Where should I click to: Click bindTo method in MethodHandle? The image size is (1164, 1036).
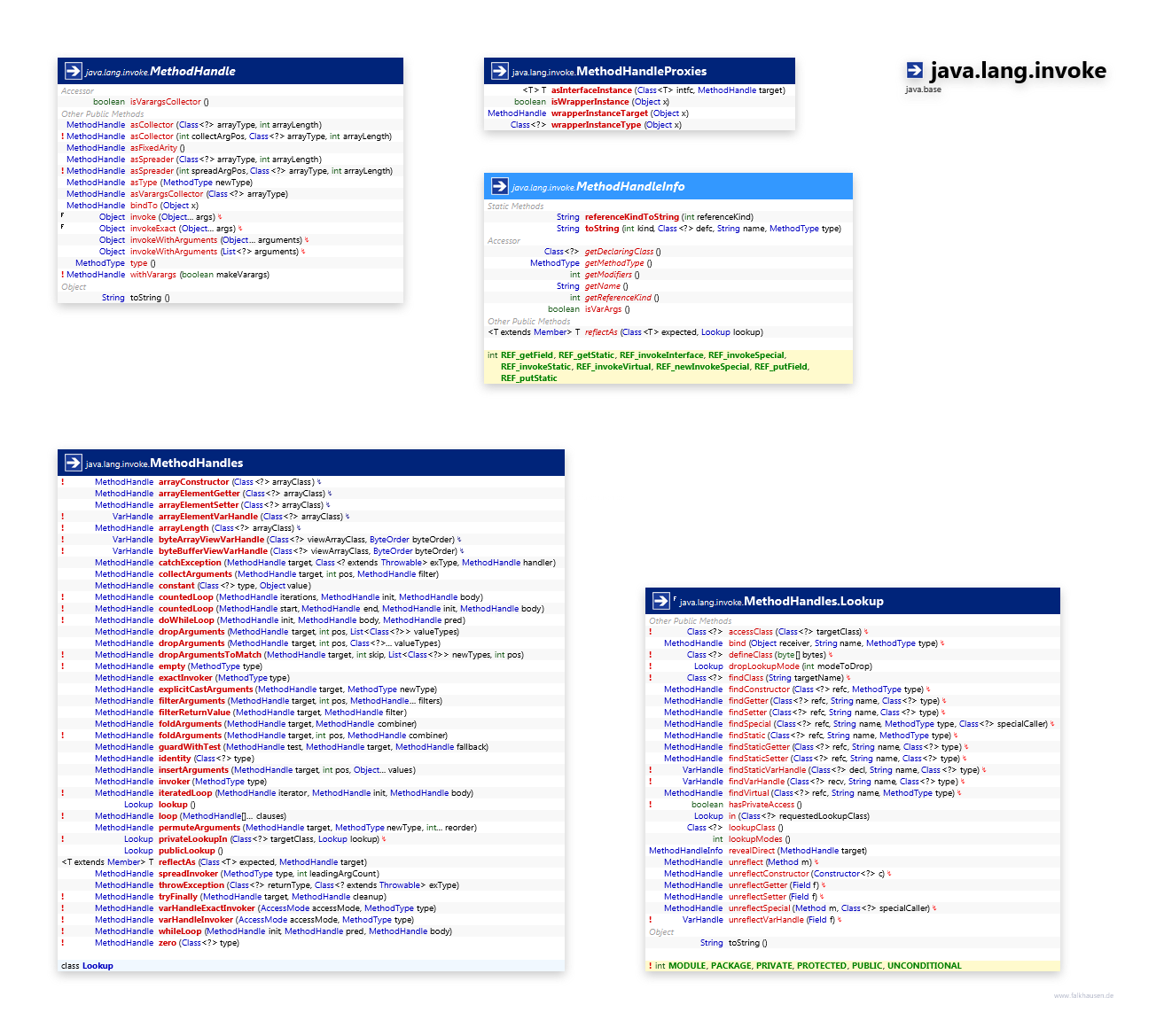(144, 206)
